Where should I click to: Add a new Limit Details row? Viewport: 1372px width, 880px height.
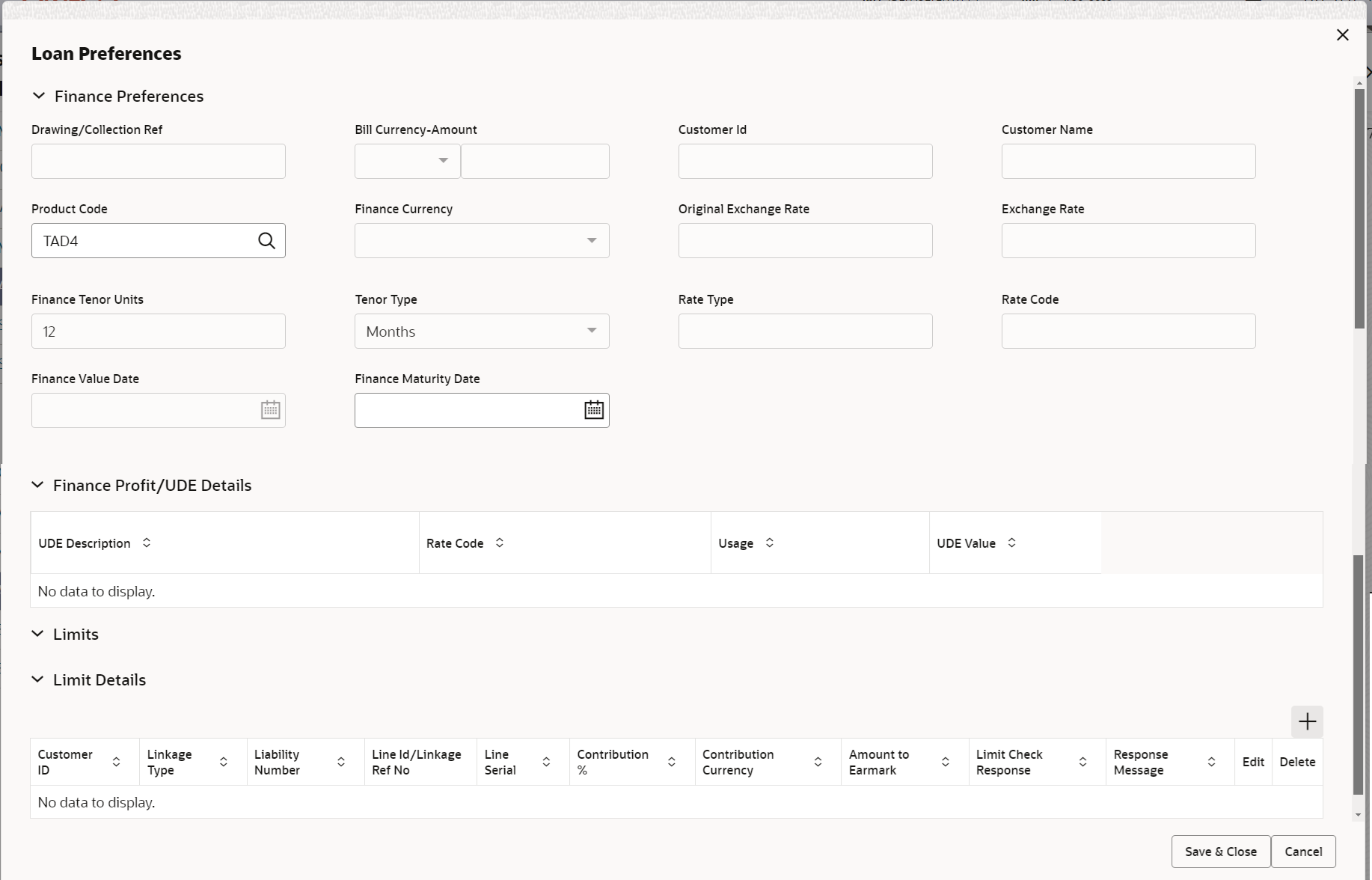click(1307, 721)
